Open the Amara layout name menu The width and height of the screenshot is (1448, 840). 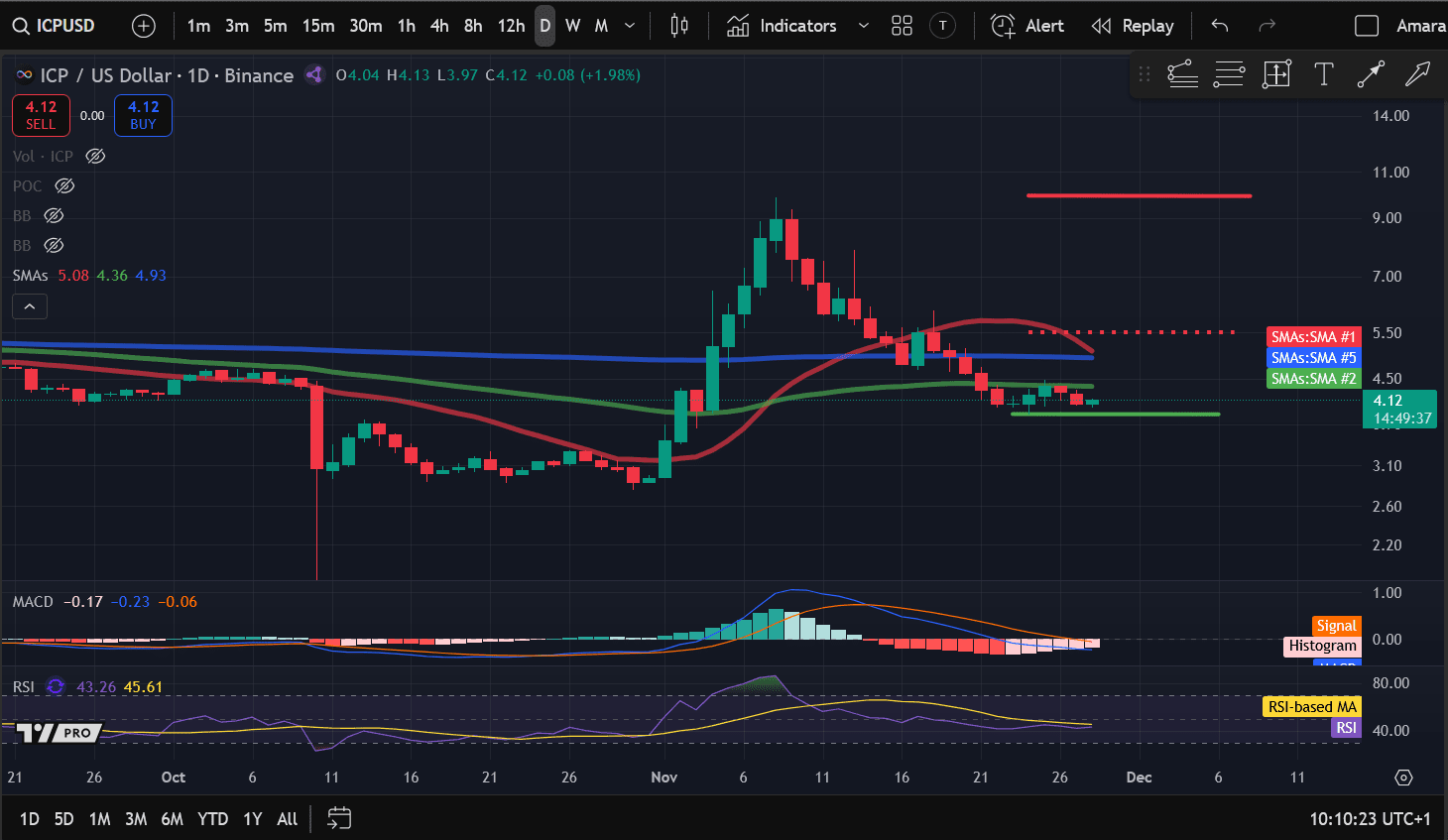point(1420,26)
